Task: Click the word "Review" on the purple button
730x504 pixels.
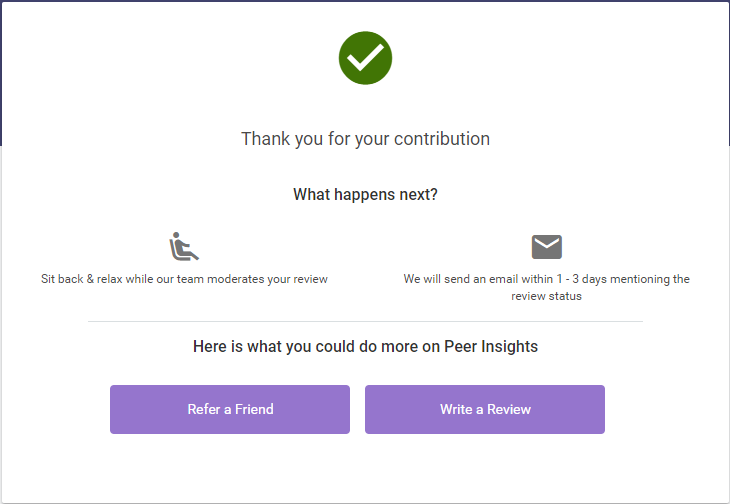Action: pyautogui.click(x=508, y=409)
